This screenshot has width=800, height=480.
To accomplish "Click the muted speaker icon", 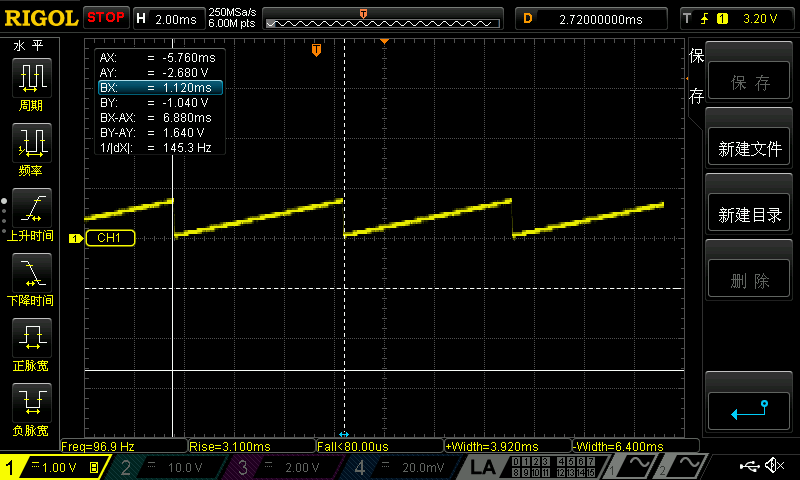I will point(774,465).
